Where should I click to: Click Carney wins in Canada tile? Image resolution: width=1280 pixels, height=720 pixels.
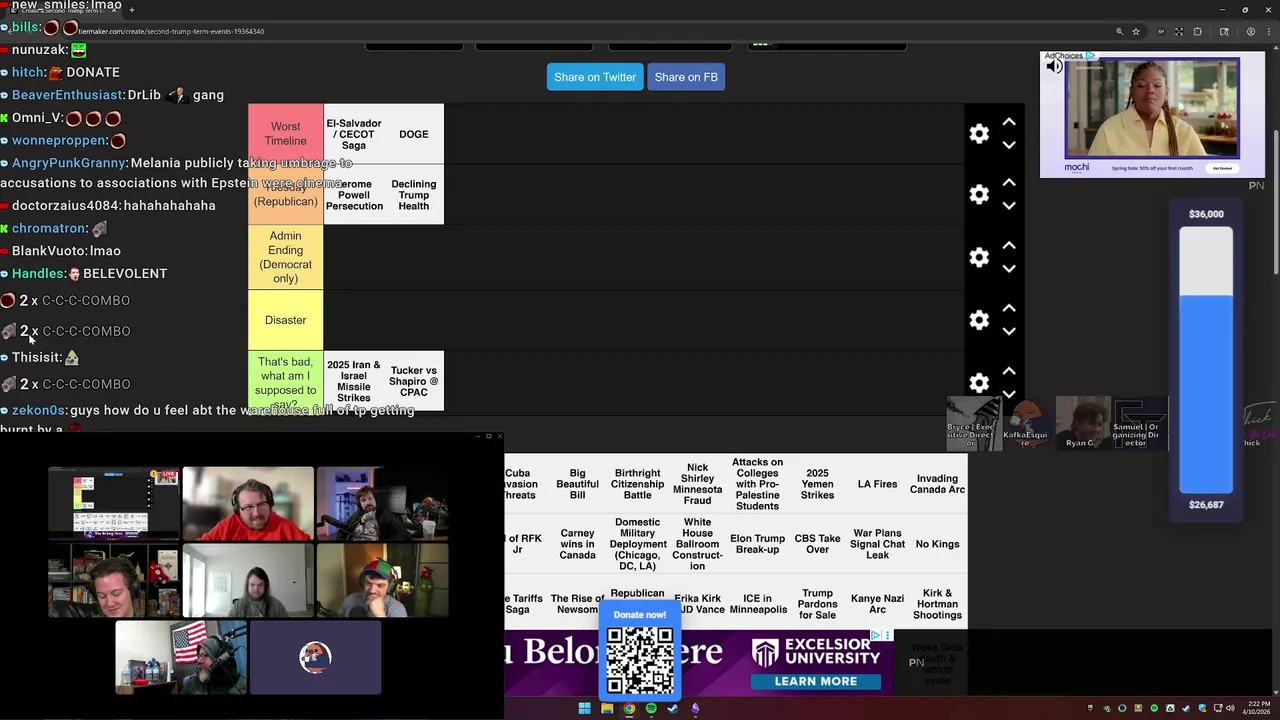coord(577,544)
